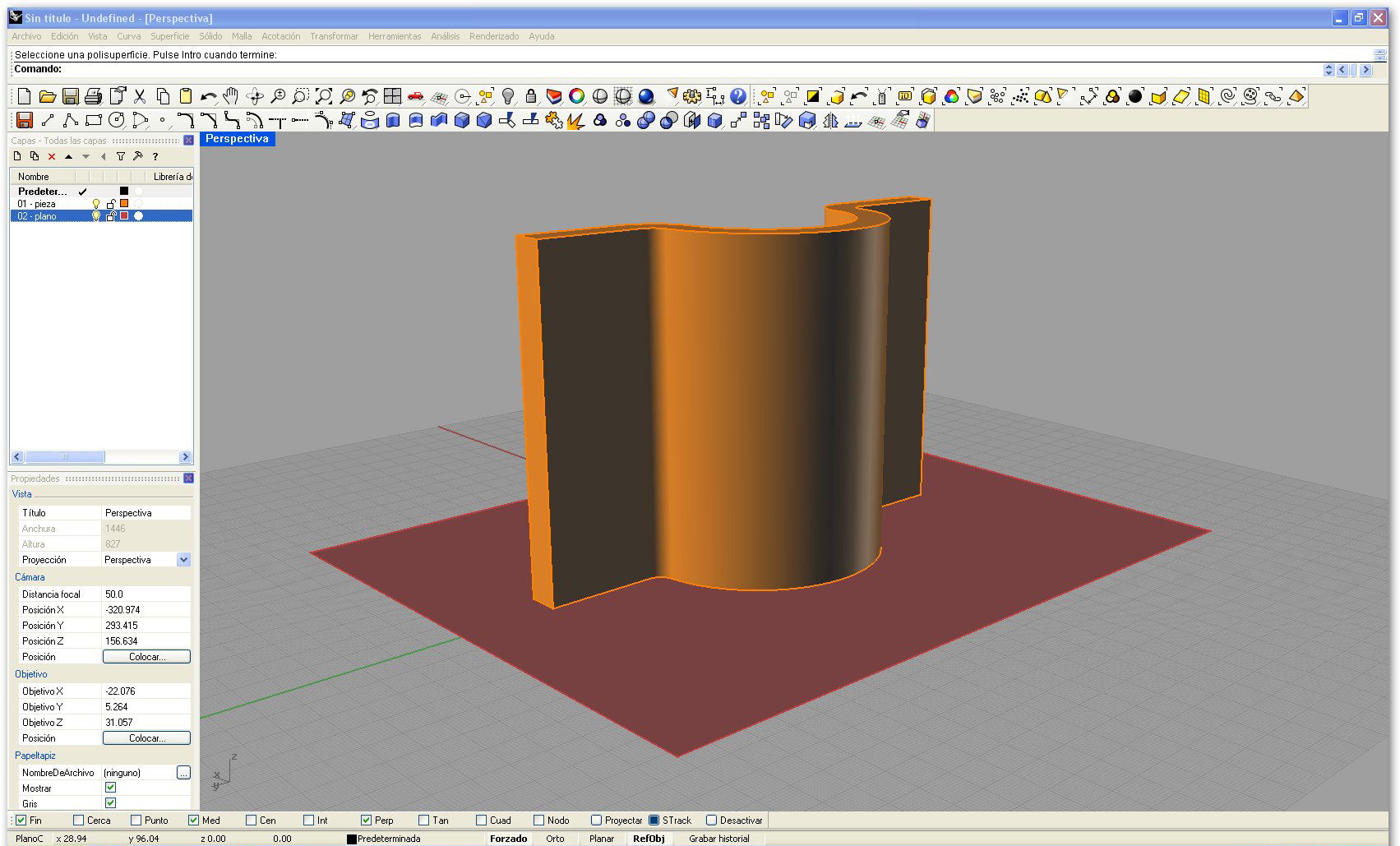The width and height of the screenshot is (1400, 846).
Task: Move layer up with the black up triangle
Action: coord(69,156)
